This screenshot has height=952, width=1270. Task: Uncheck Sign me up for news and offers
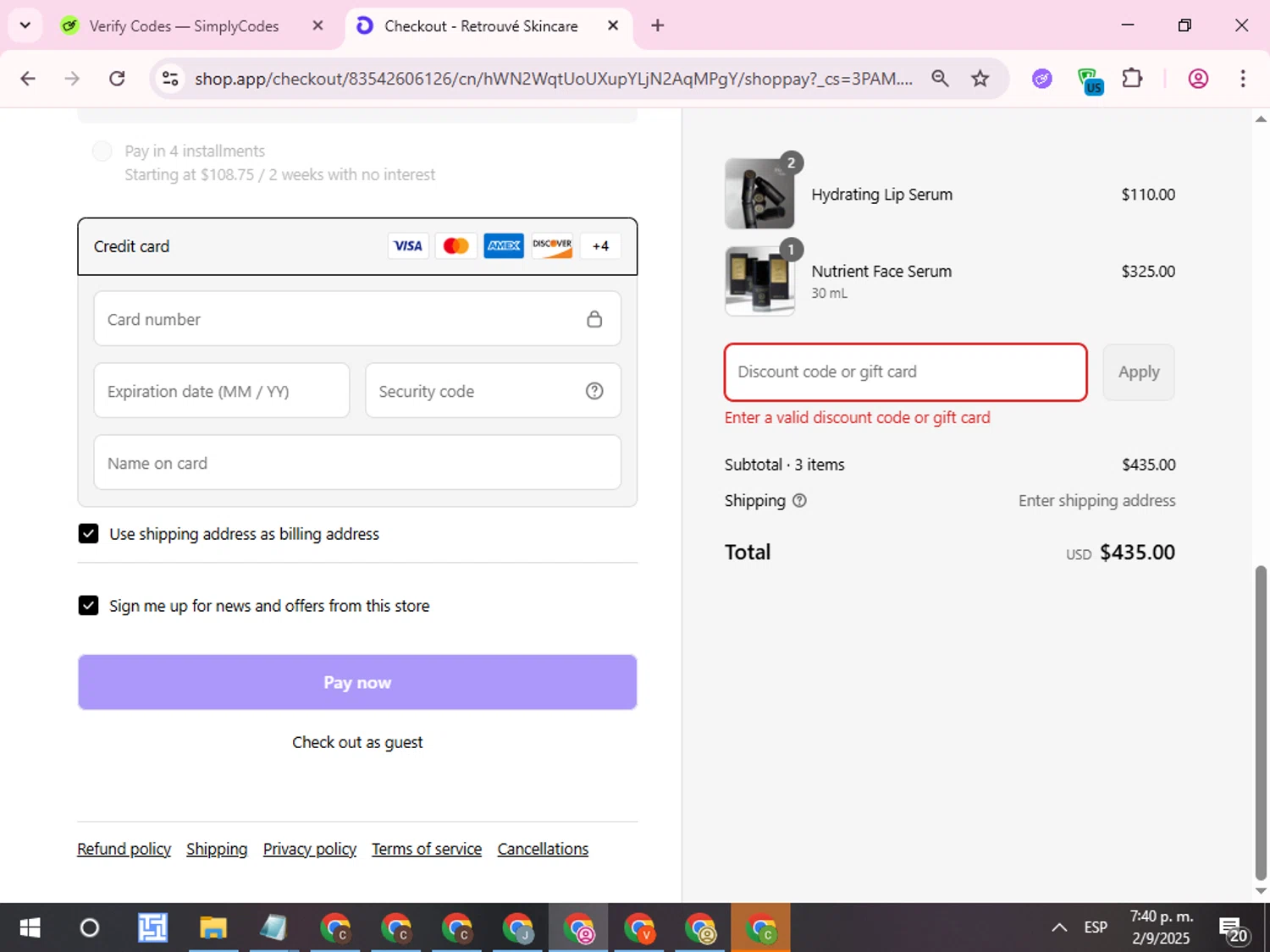coord(88,605)
